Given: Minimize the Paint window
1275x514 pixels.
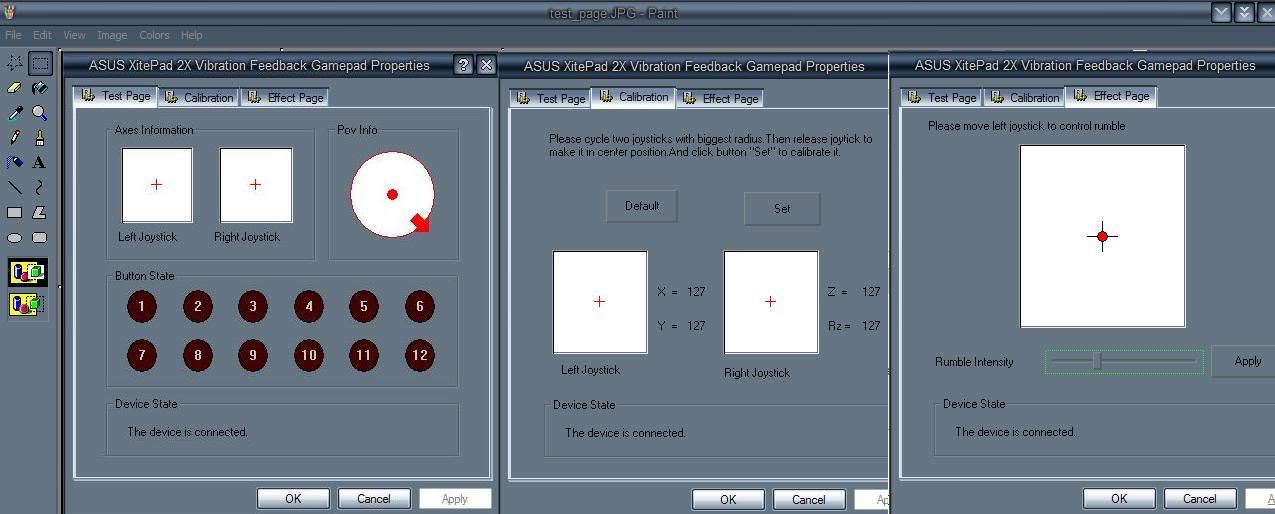Looking at the screenshot, I should click(1221, 12).
